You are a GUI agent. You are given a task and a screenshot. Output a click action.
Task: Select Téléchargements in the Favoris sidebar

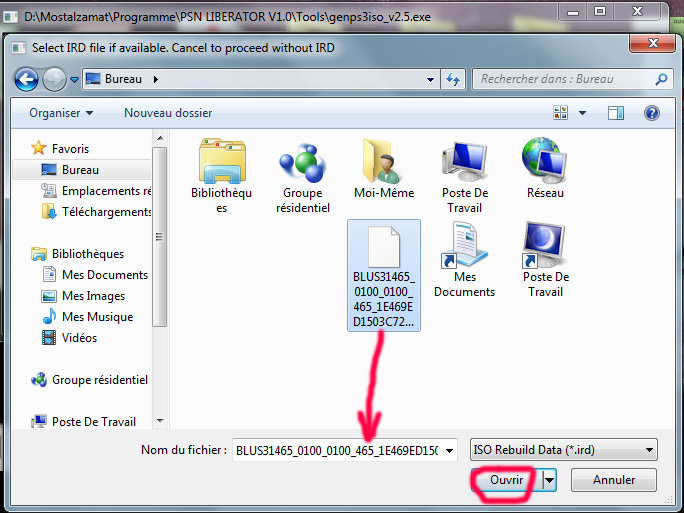pyautogui.click(x=106, y=212)
